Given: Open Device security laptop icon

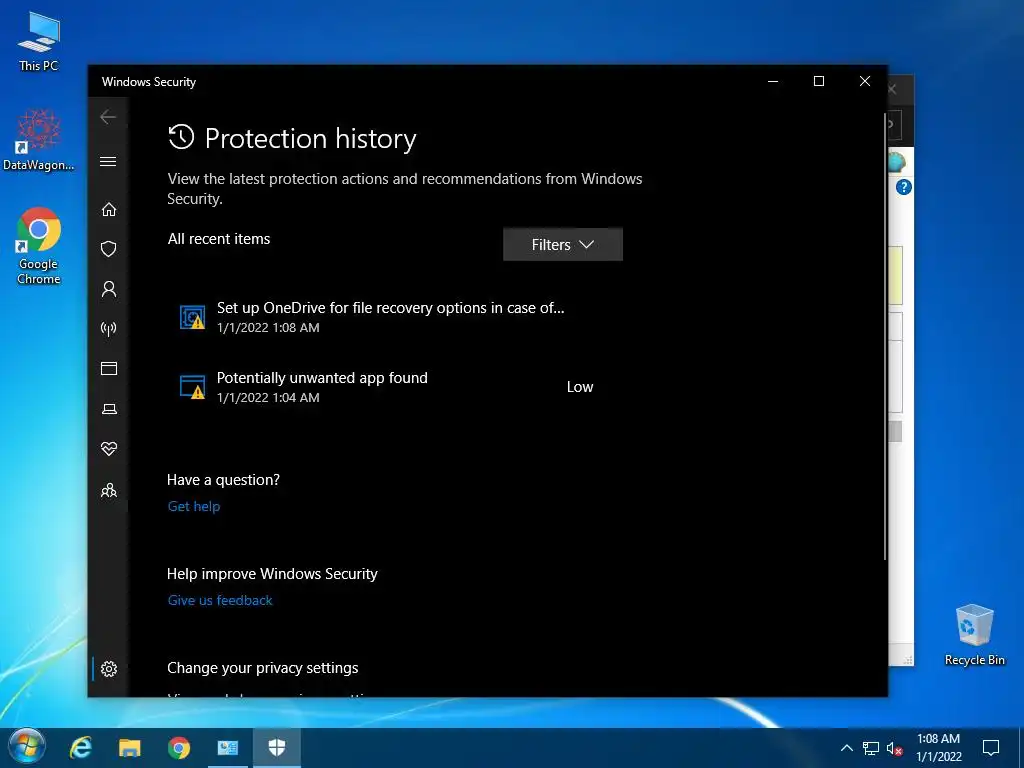Looking at the screenshot, I should [108, 409].
